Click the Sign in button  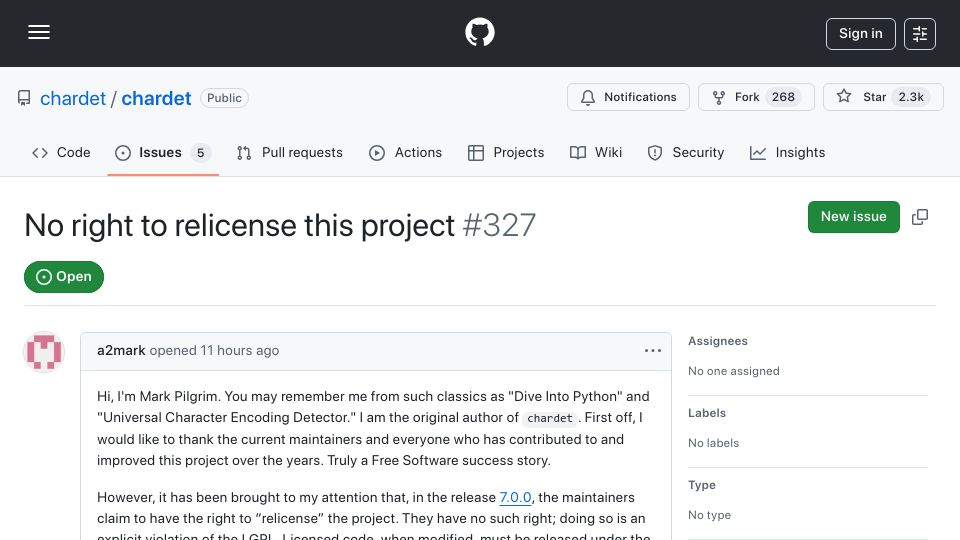(860, 34)
